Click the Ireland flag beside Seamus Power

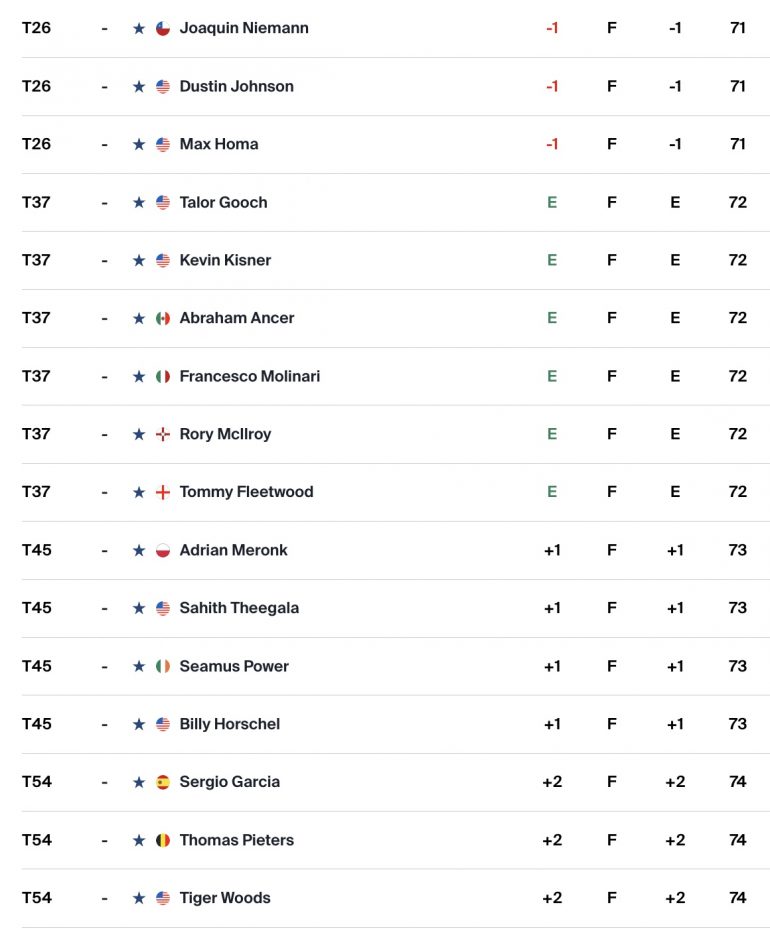point(163,667)
